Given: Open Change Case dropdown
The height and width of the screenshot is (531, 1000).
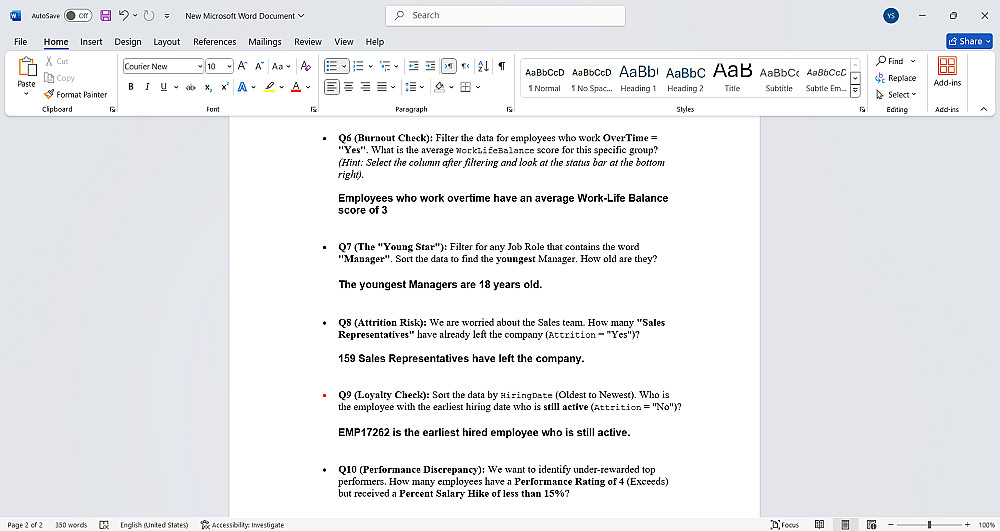Looking at the screenshot, I should [x=281, y=66].
